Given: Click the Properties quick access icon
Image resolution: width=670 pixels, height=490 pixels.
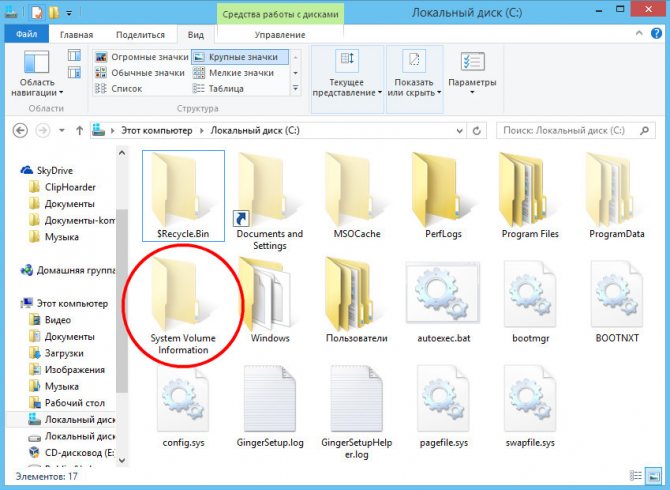Looking at the screenshot, I should (37, 13).
